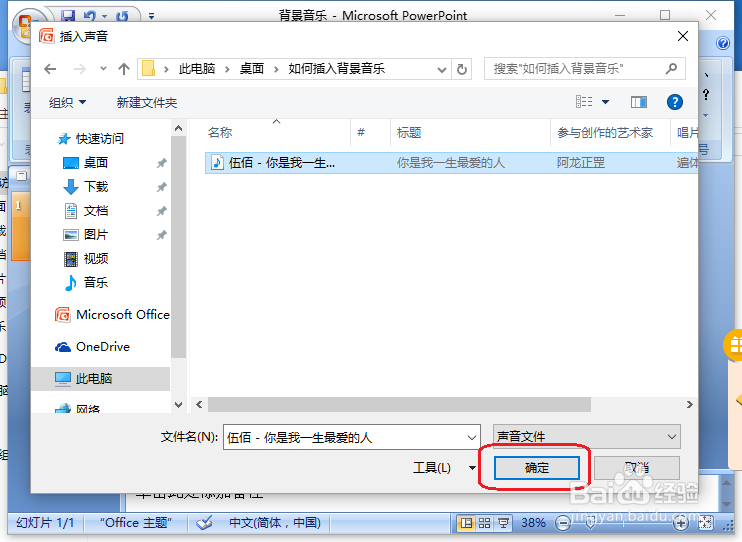Open recent locations dropdown chevron
742x542 pixels.
103,69
